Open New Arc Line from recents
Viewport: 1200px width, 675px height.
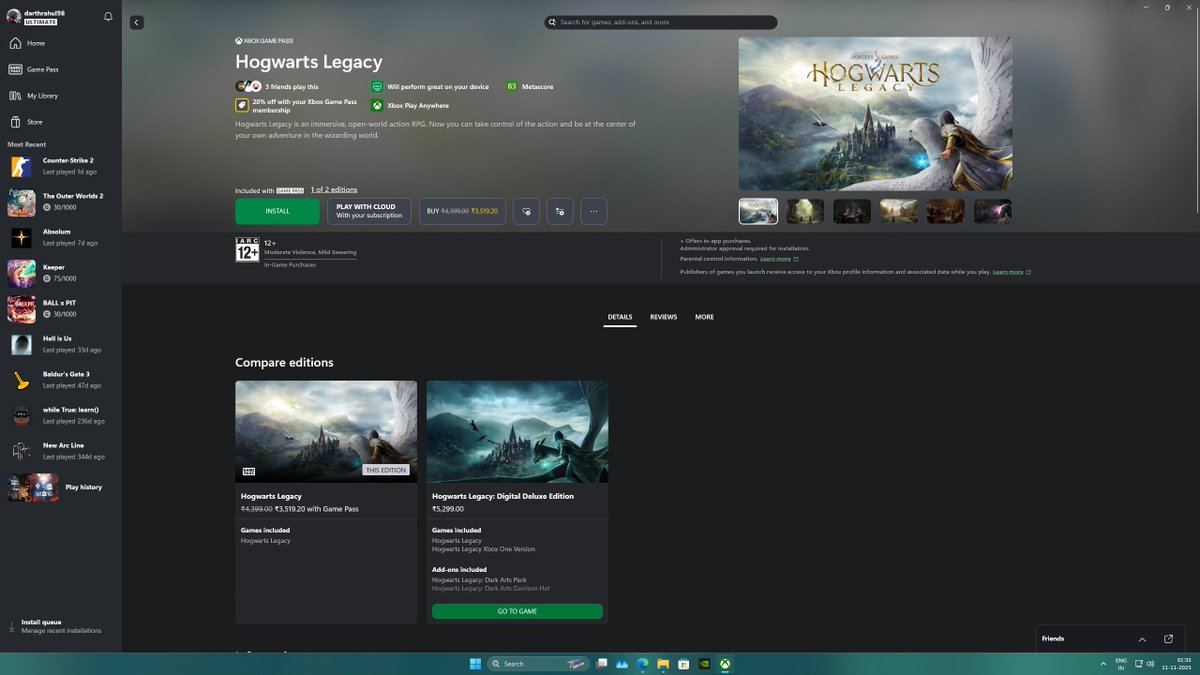(61, 451)
